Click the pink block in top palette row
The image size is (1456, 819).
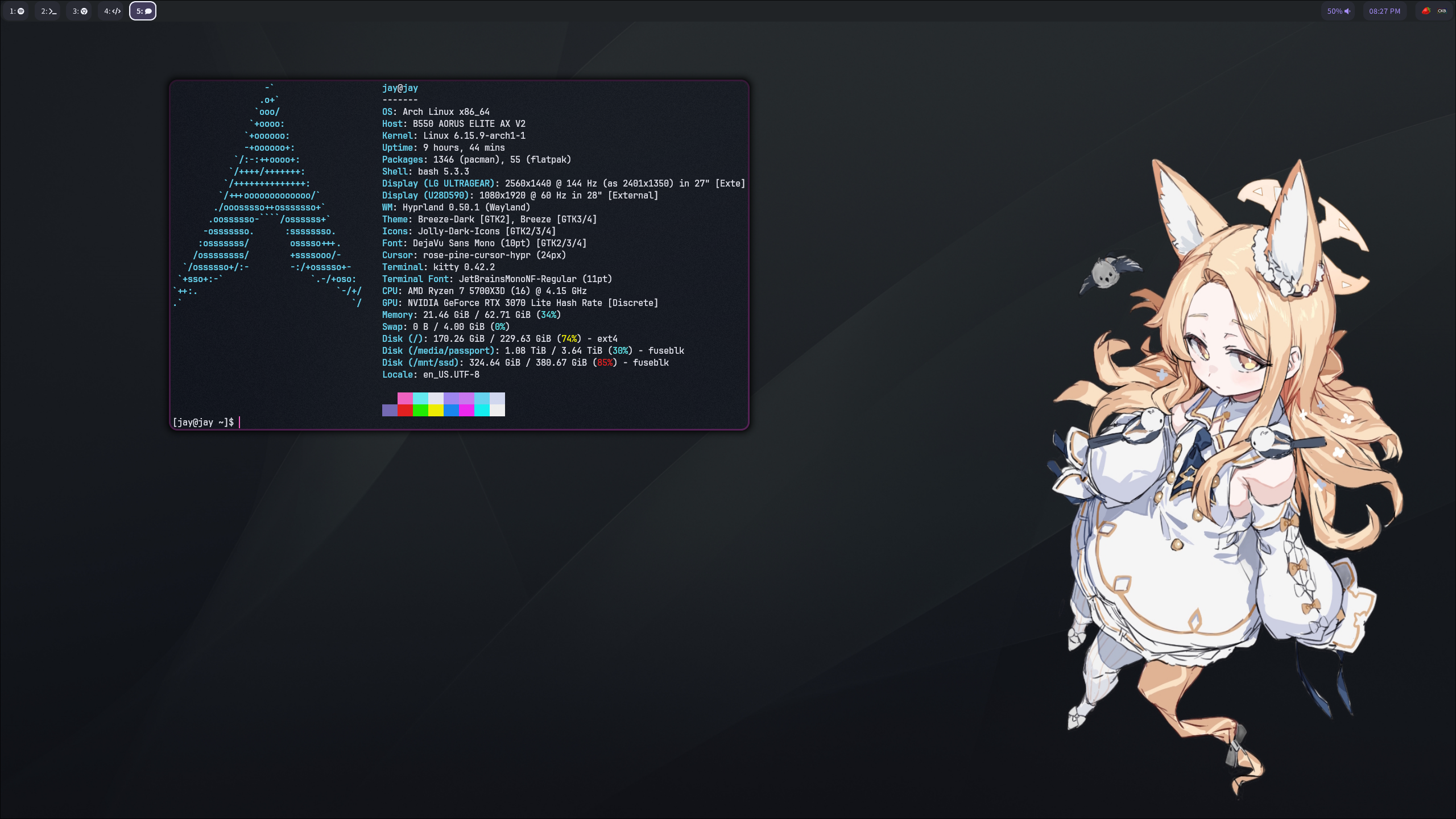point(405,398)
